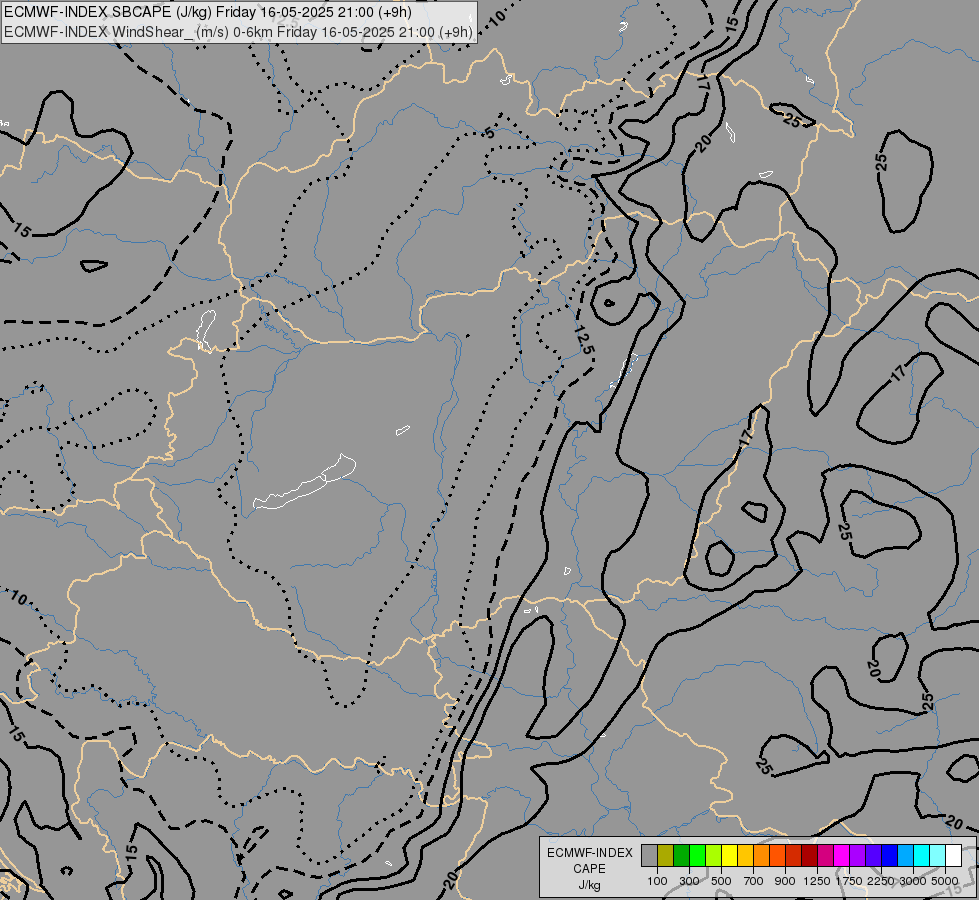Image resolution: width=979 pixels, height=900 pixels.
Task: Click the white swatch at legend end
Action: tap(953, 856)
